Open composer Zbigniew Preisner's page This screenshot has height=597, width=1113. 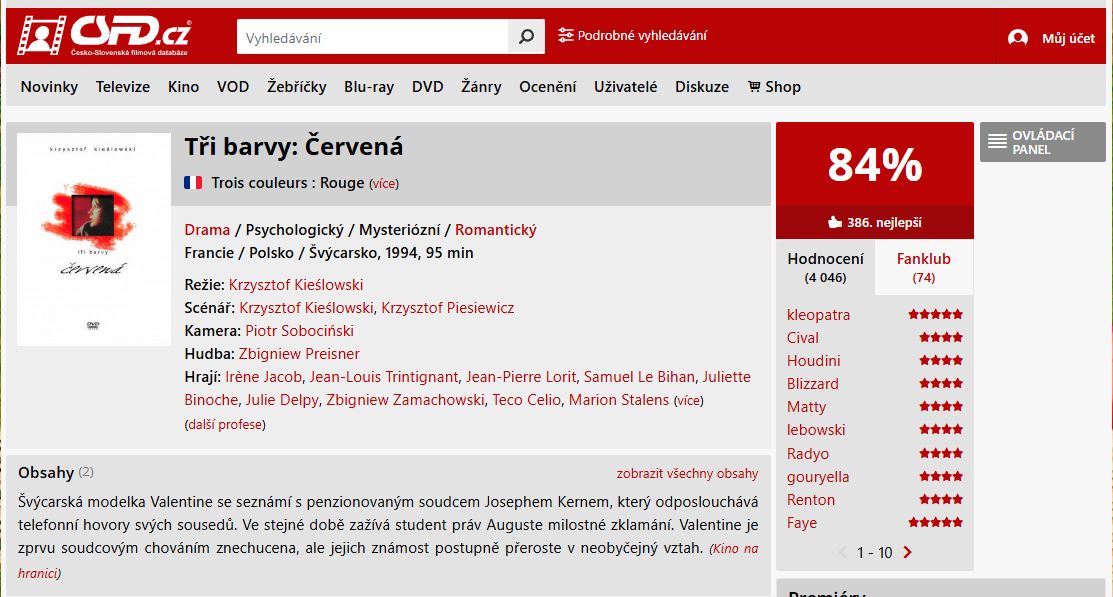click(x=299, y=354)
